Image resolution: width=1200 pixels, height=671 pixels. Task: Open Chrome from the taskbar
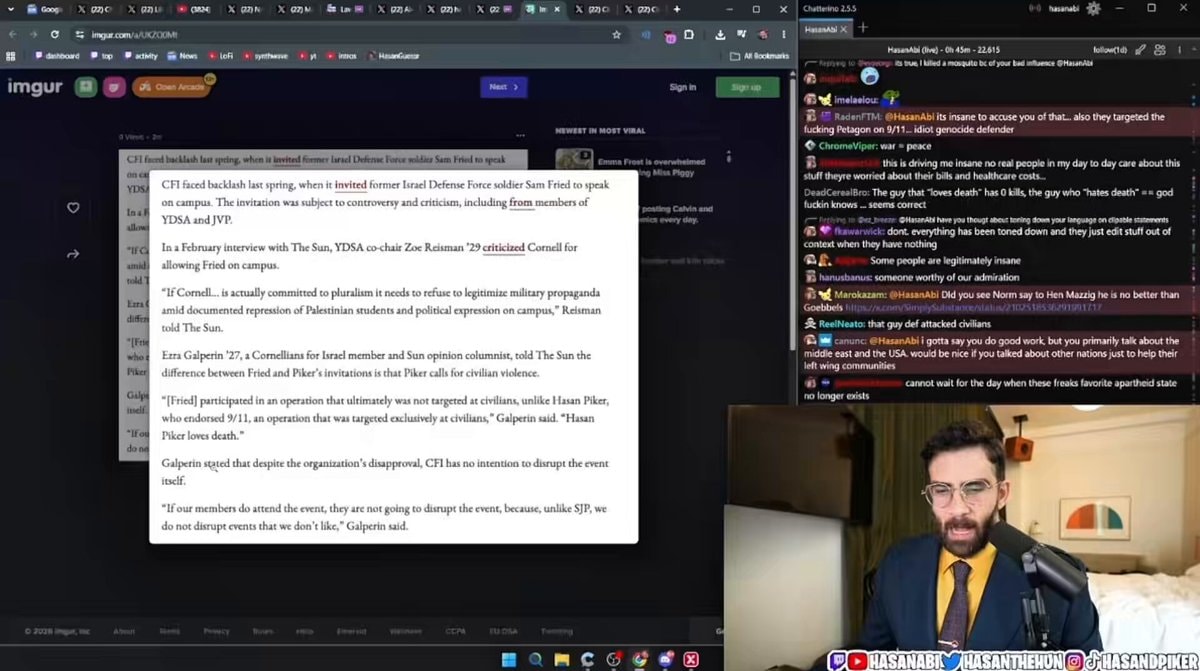pyautogui.click(x=639, y=660)
